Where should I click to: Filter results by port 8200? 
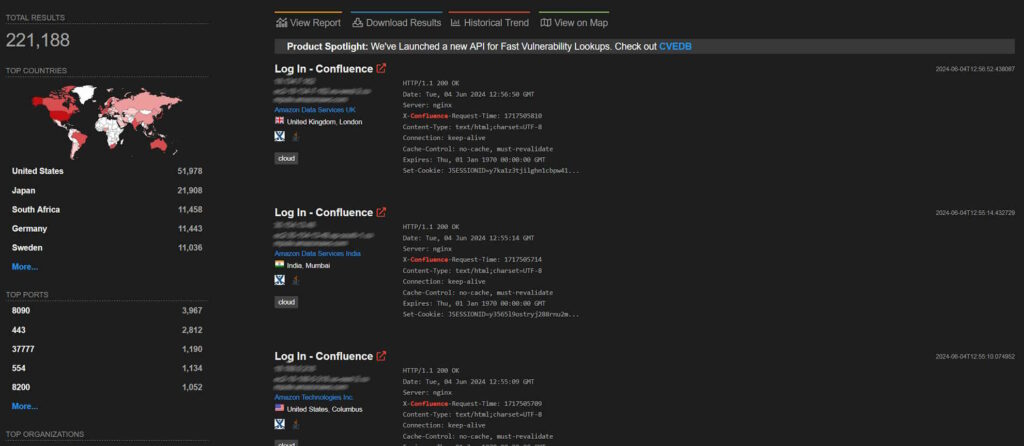pyautogui.click(x=21, y=387)
